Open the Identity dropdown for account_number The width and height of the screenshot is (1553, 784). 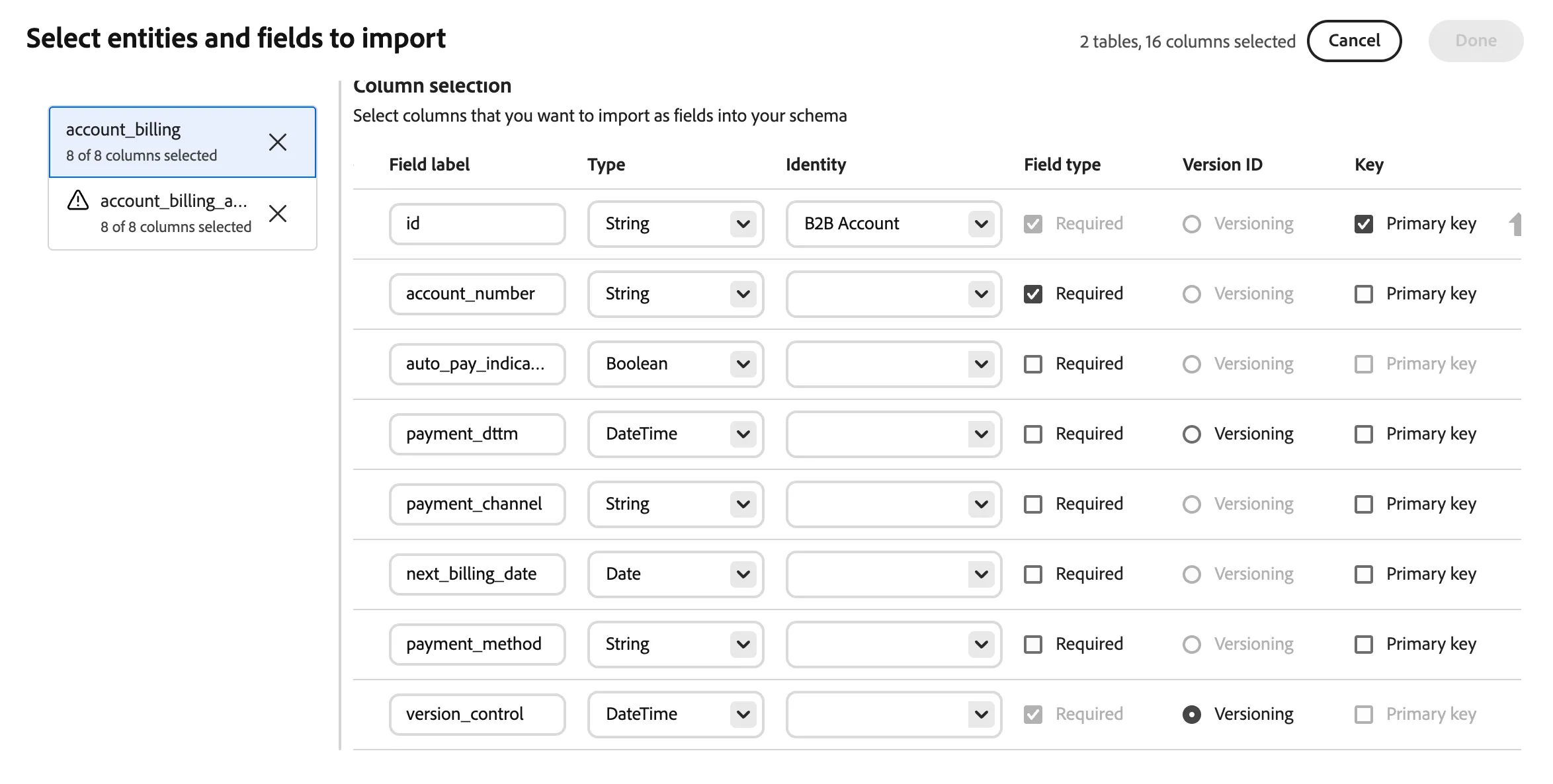point(894,294)
